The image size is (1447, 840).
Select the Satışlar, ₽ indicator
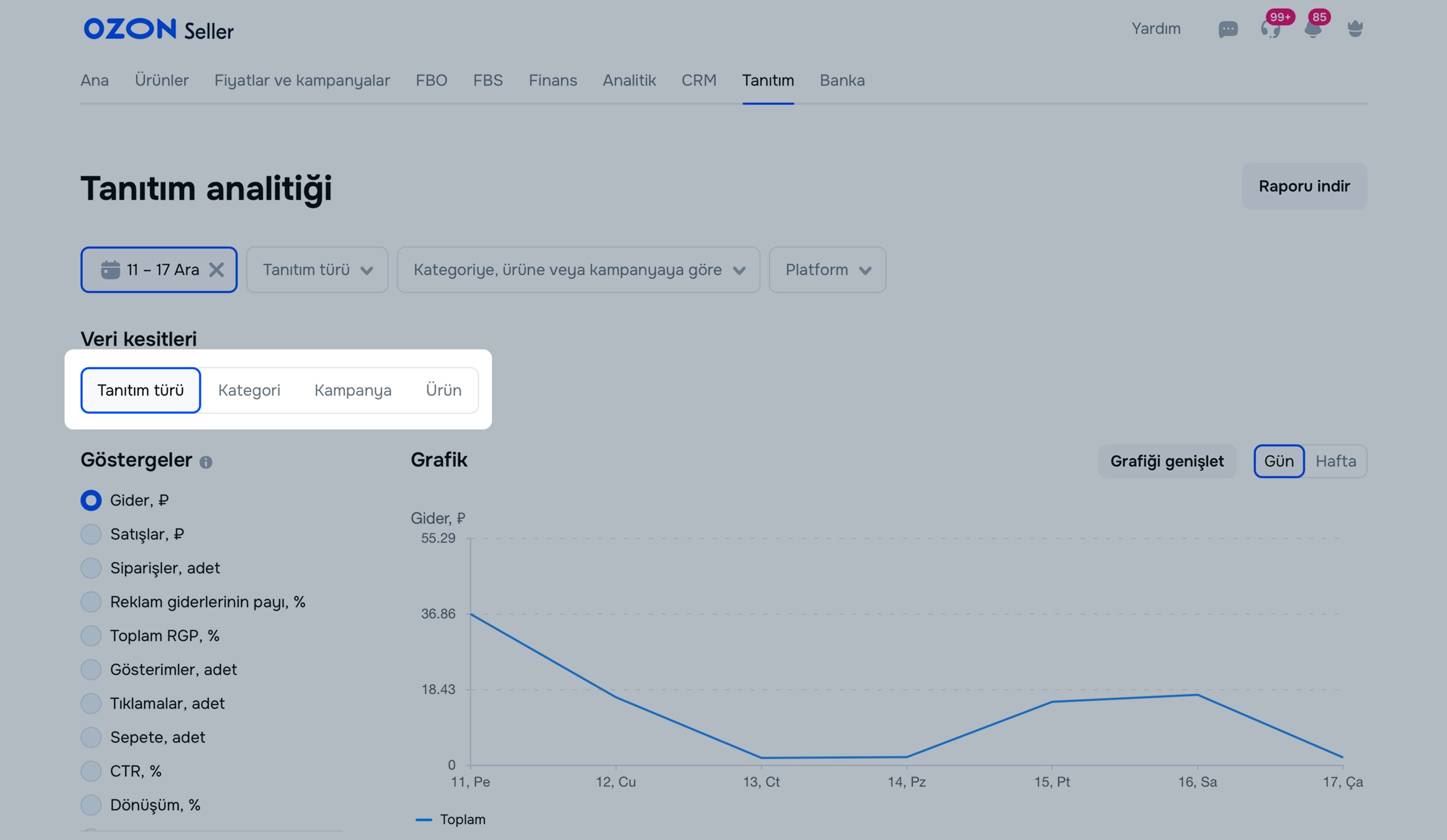click(x=91, y=534)
